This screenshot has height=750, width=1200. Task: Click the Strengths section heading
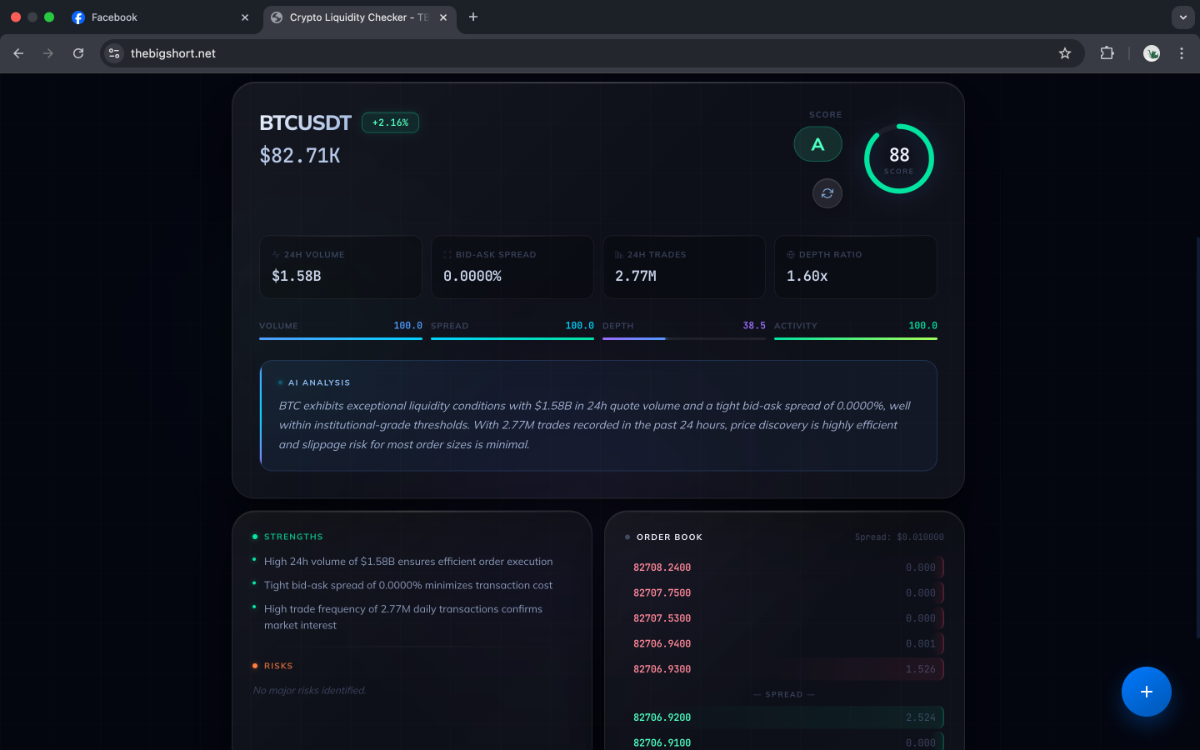pos(293,537)
